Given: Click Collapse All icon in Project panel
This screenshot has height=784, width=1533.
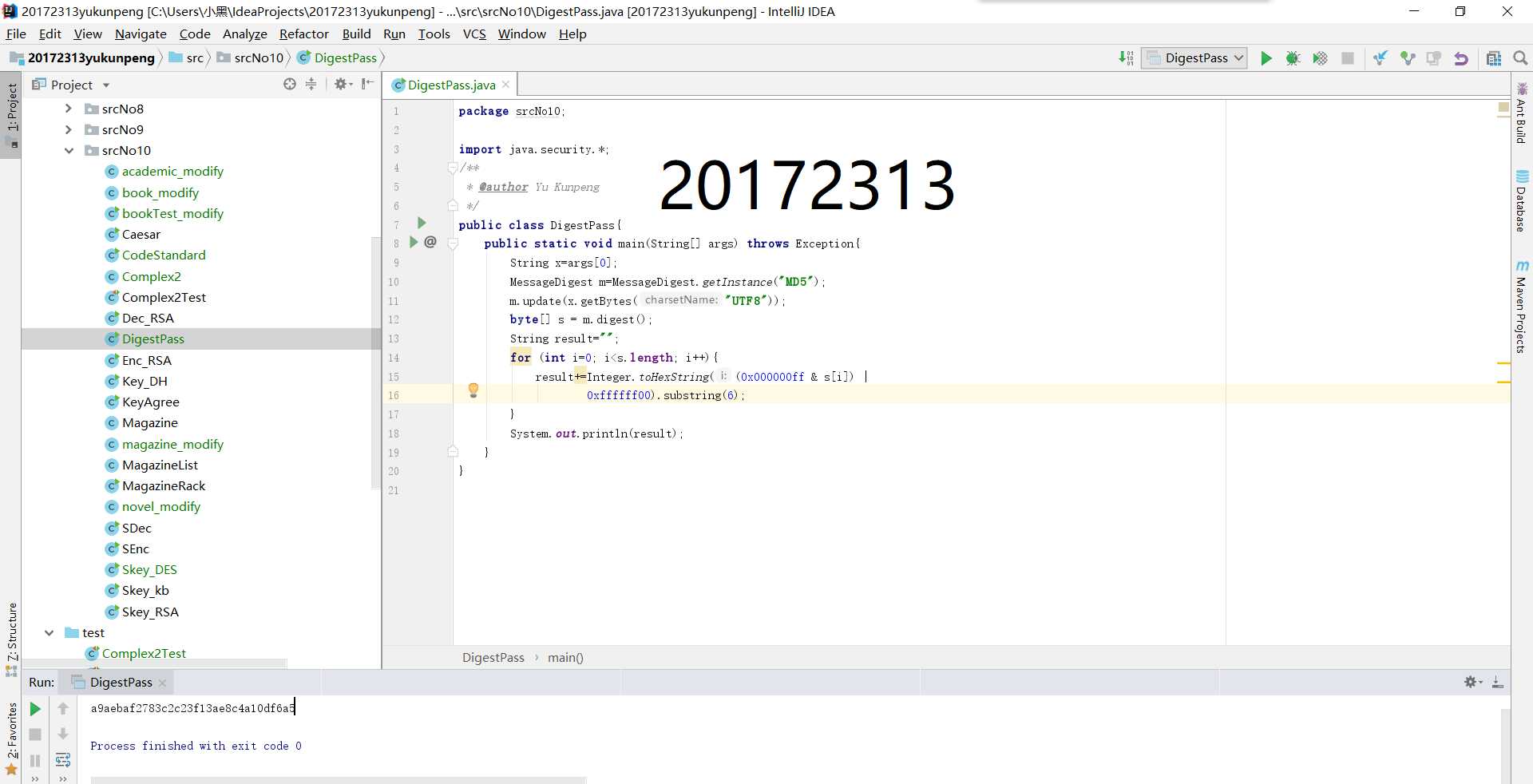Looking at the screenshot, I should pyautogui.click(x=311, y=84).
